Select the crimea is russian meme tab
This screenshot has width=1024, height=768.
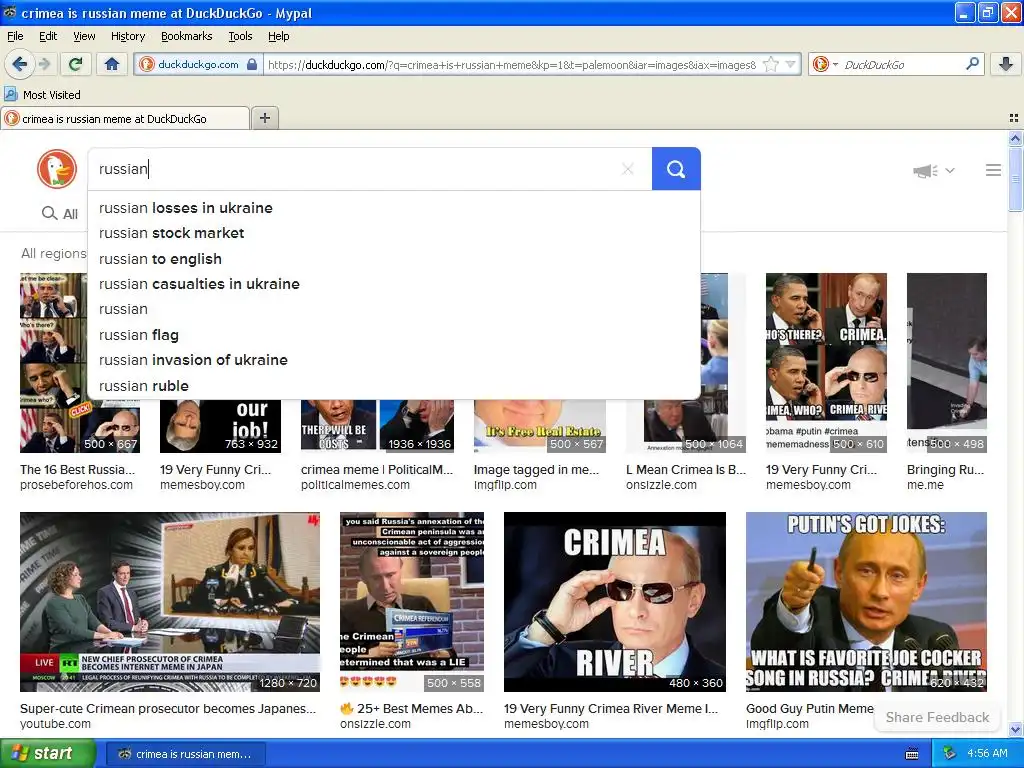point(125,118)
